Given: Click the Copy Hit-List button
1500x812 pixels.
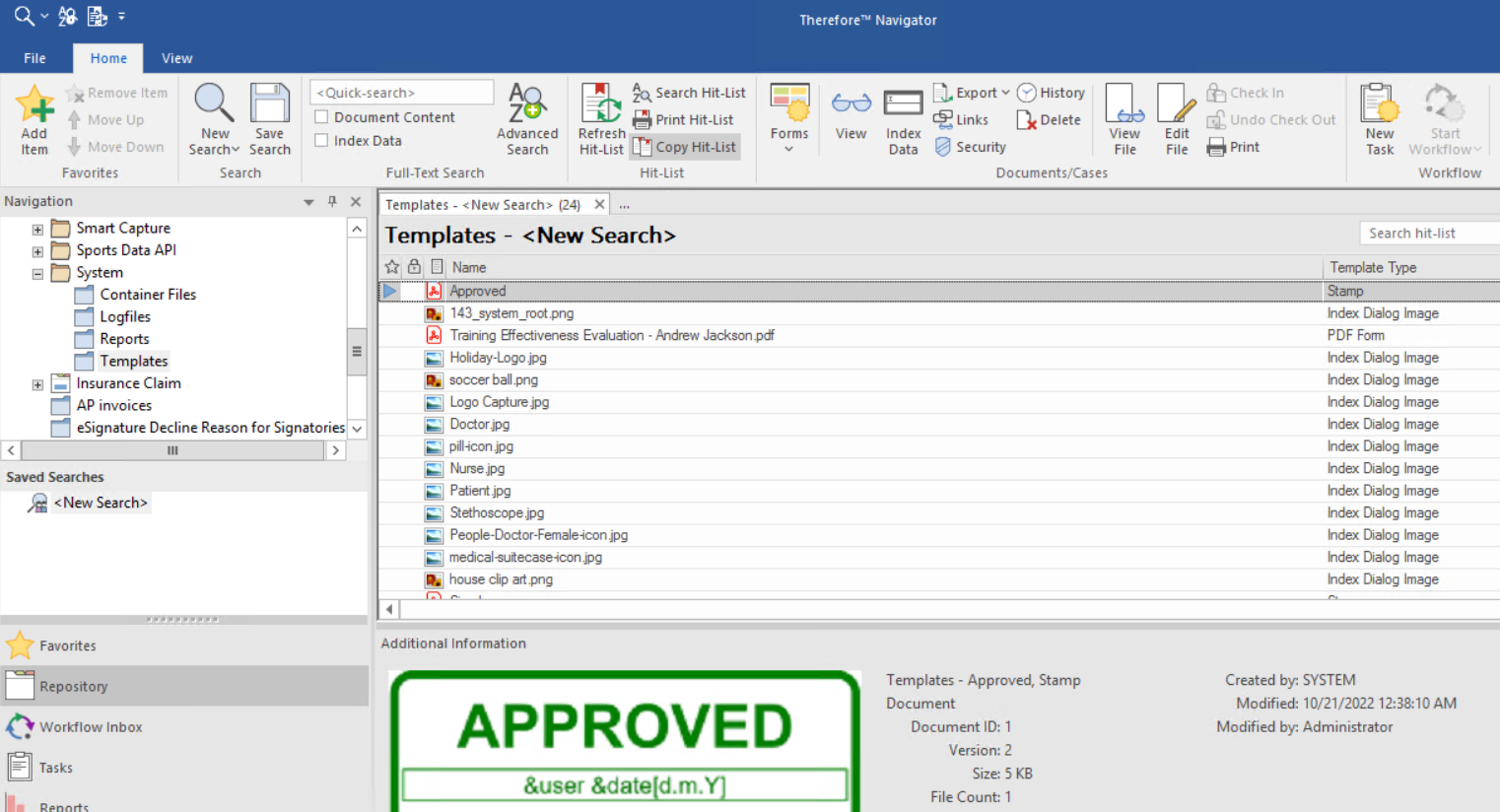Looking at the screenshot, I should pos(685,147).
